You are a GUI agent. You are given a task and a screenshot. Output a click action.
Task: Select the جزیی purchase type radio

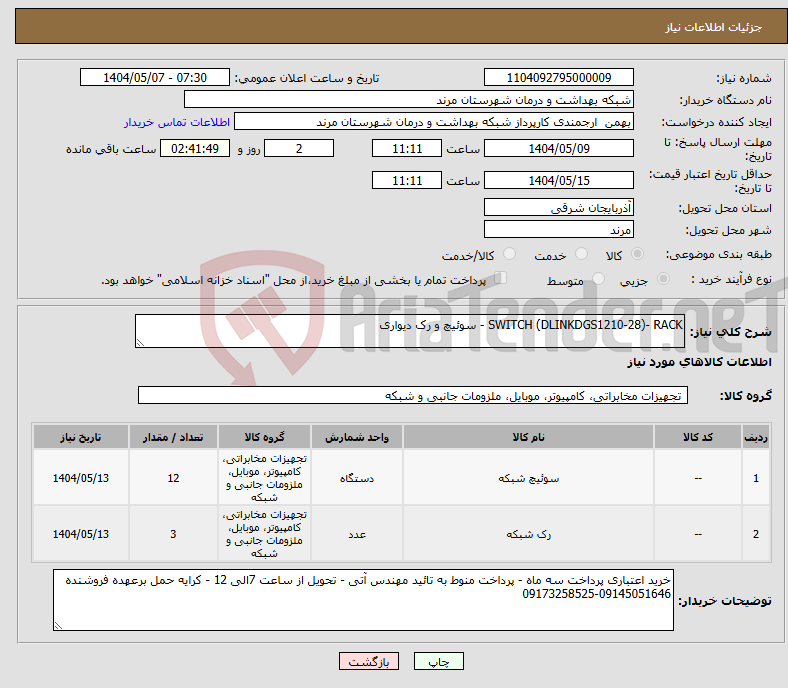pyautogui.click(x=663, y=279)
